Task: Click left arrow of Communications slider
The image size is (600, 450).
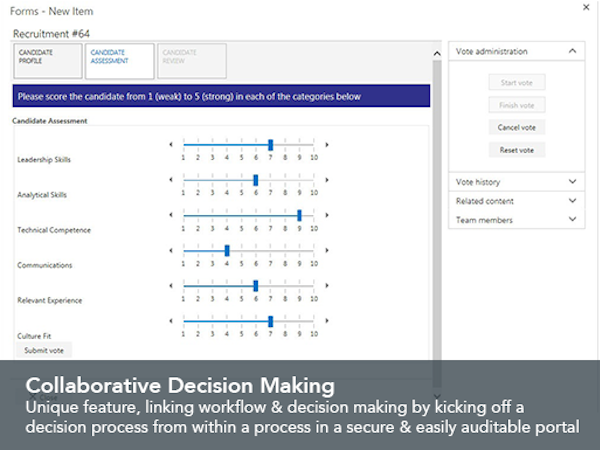Action: click(170, 250)
